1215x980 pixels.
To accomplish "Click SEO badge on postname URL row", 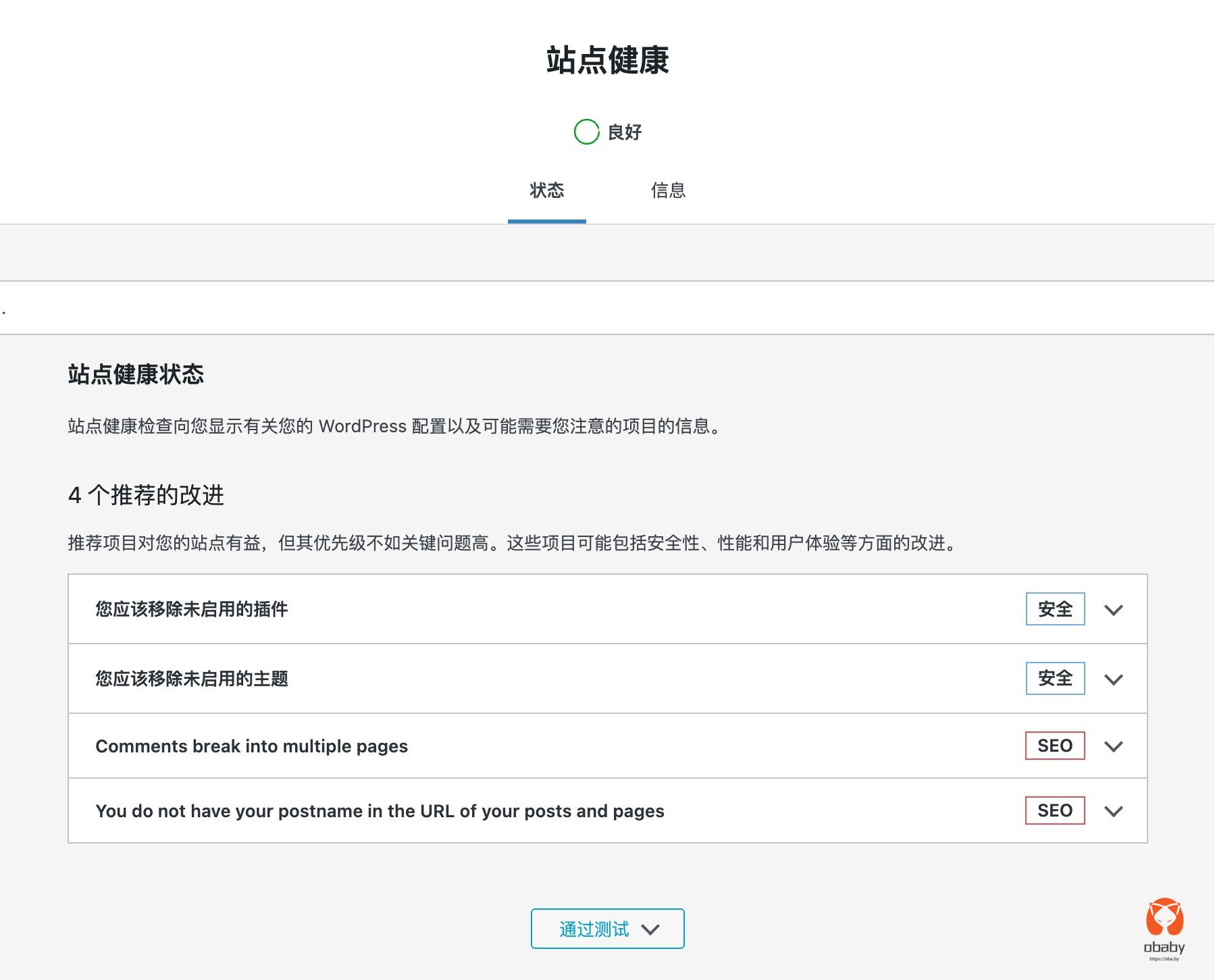I will click(1055, 810).
